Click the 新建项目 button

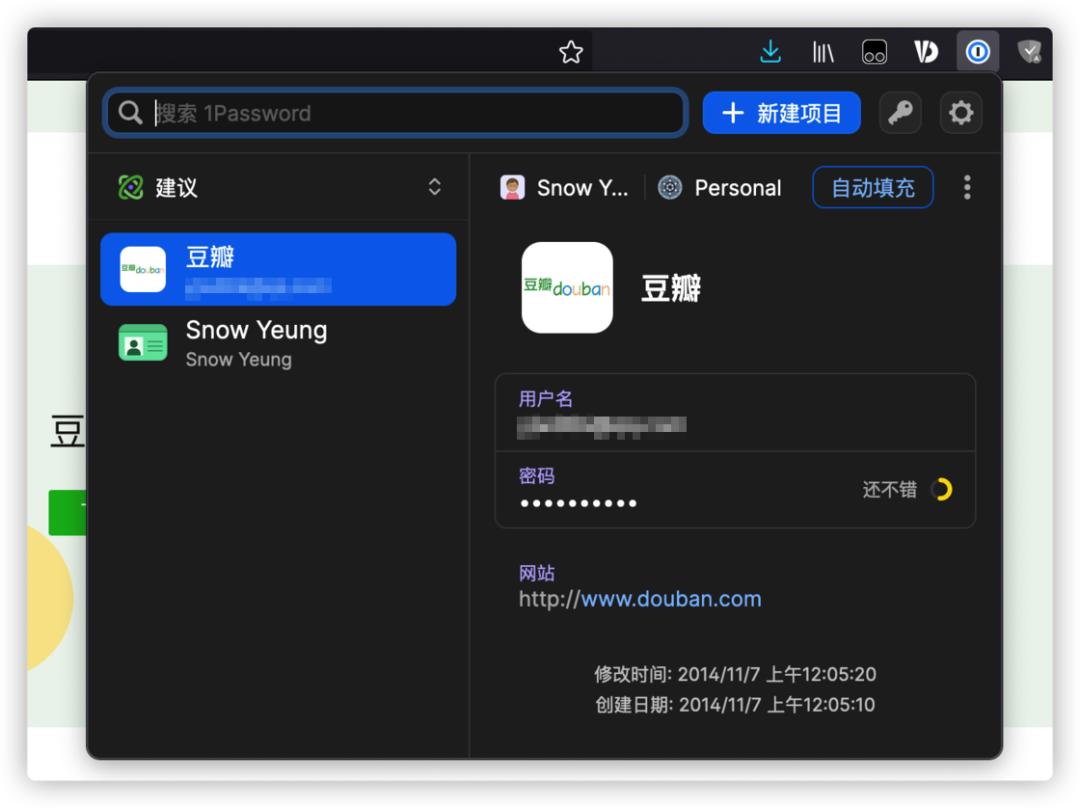(781, 112)
